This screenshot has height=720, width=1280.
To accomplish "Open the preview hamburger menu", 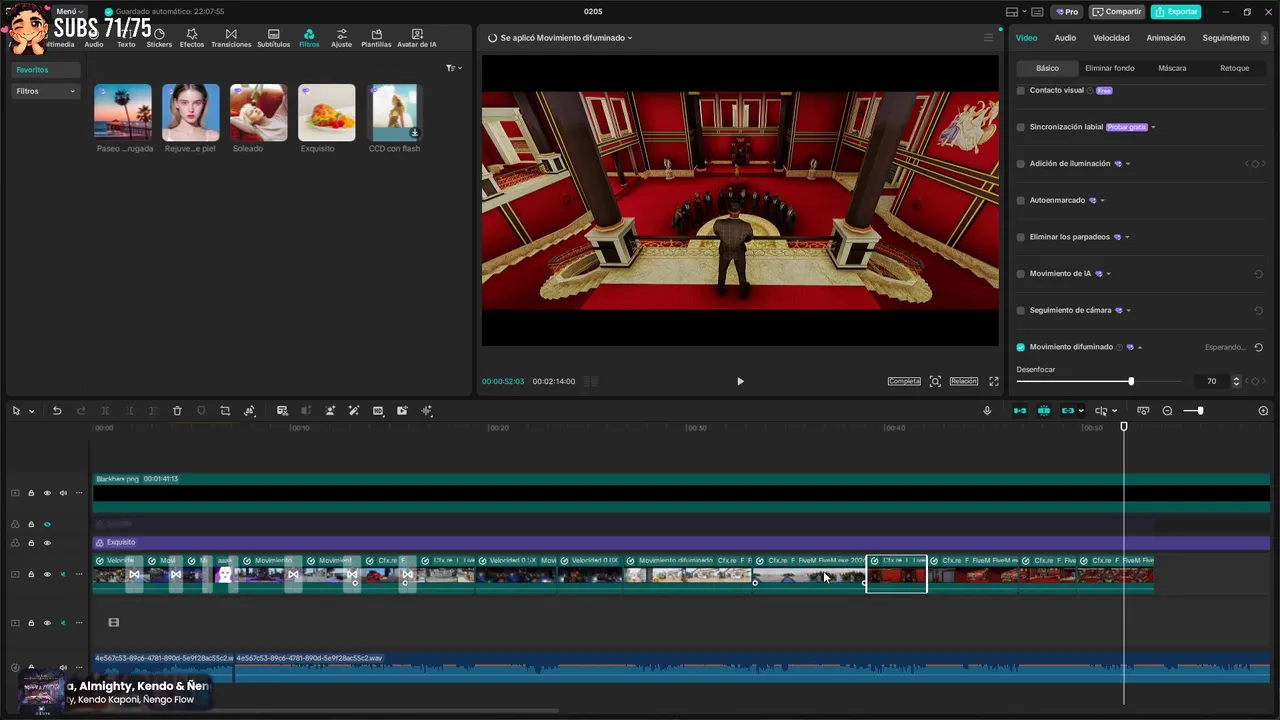I will tap(988, 38).
